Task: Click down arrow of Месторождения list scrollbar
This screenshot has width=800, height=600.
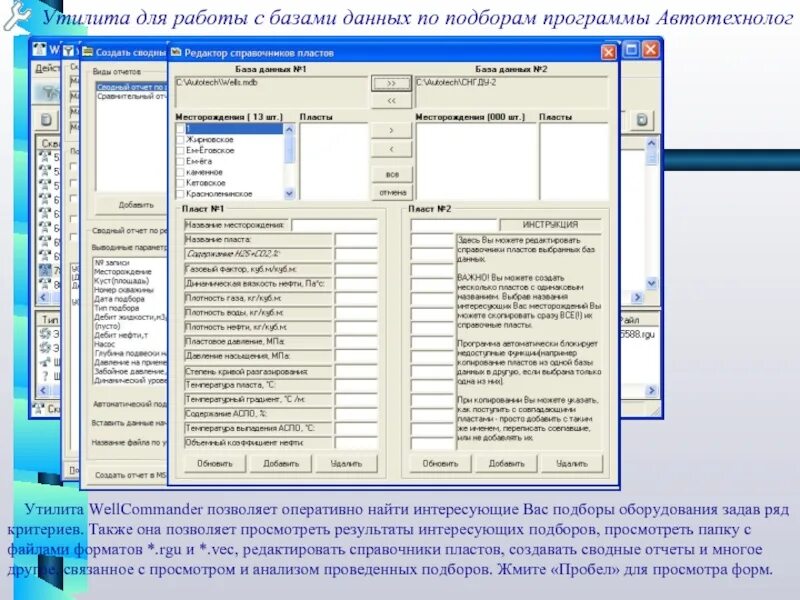Action: click(289, 193)
